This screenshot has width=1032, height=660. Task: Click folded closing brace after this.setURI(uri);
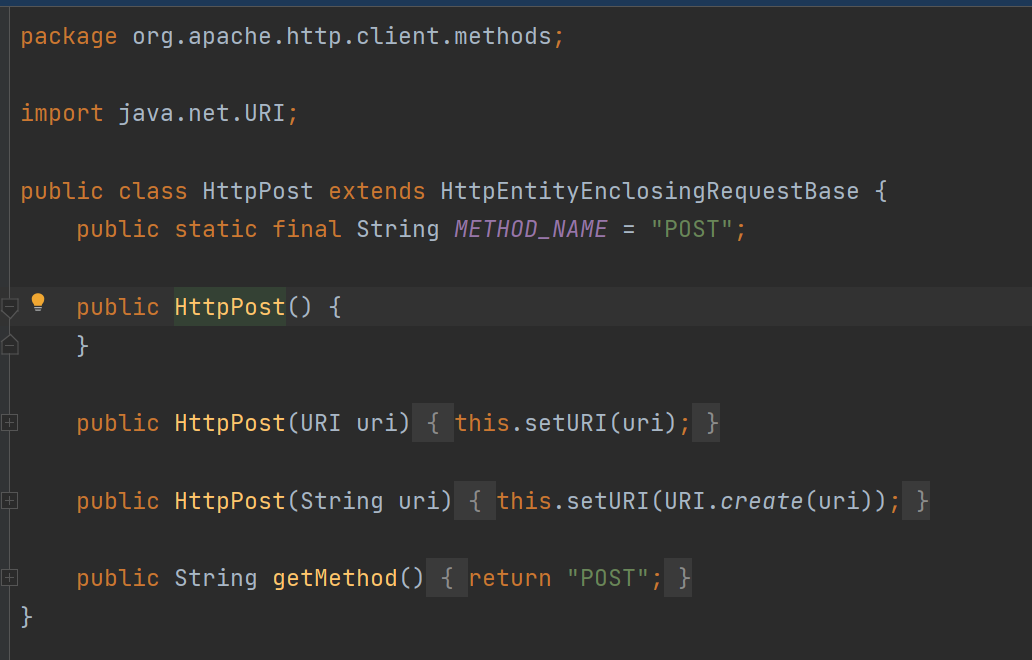[711, 423]
